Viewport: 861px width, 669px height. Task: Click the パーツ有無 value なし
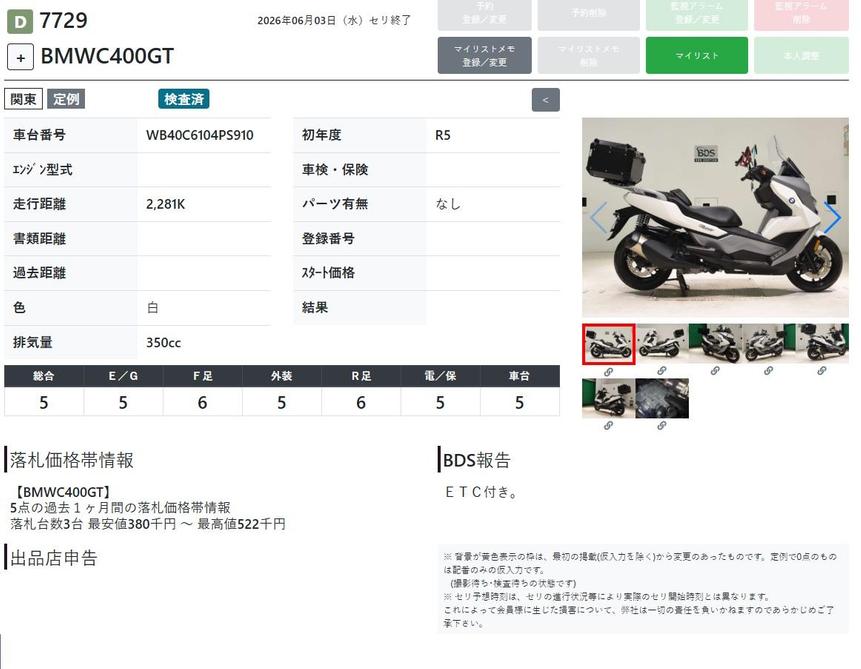coord(448,204)
